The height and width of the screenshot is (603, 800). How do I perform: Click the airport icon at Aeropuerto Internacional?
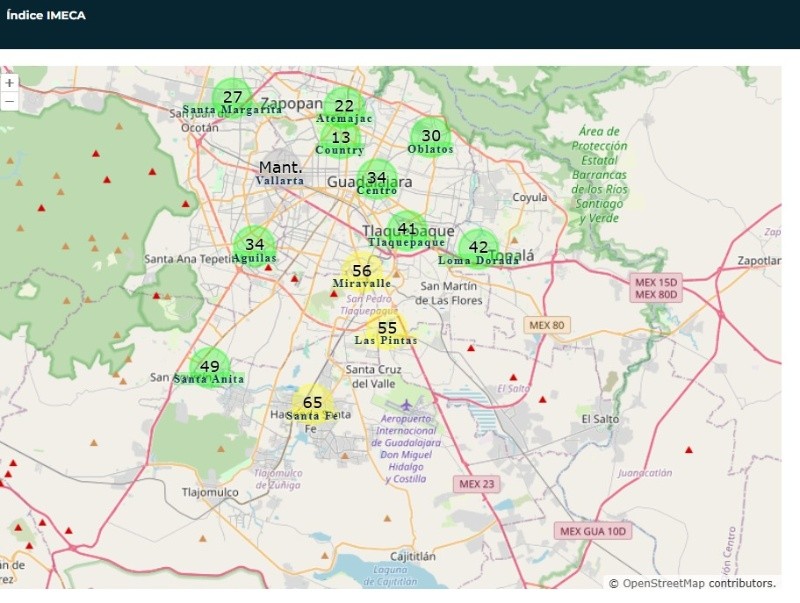pos(404,402)
